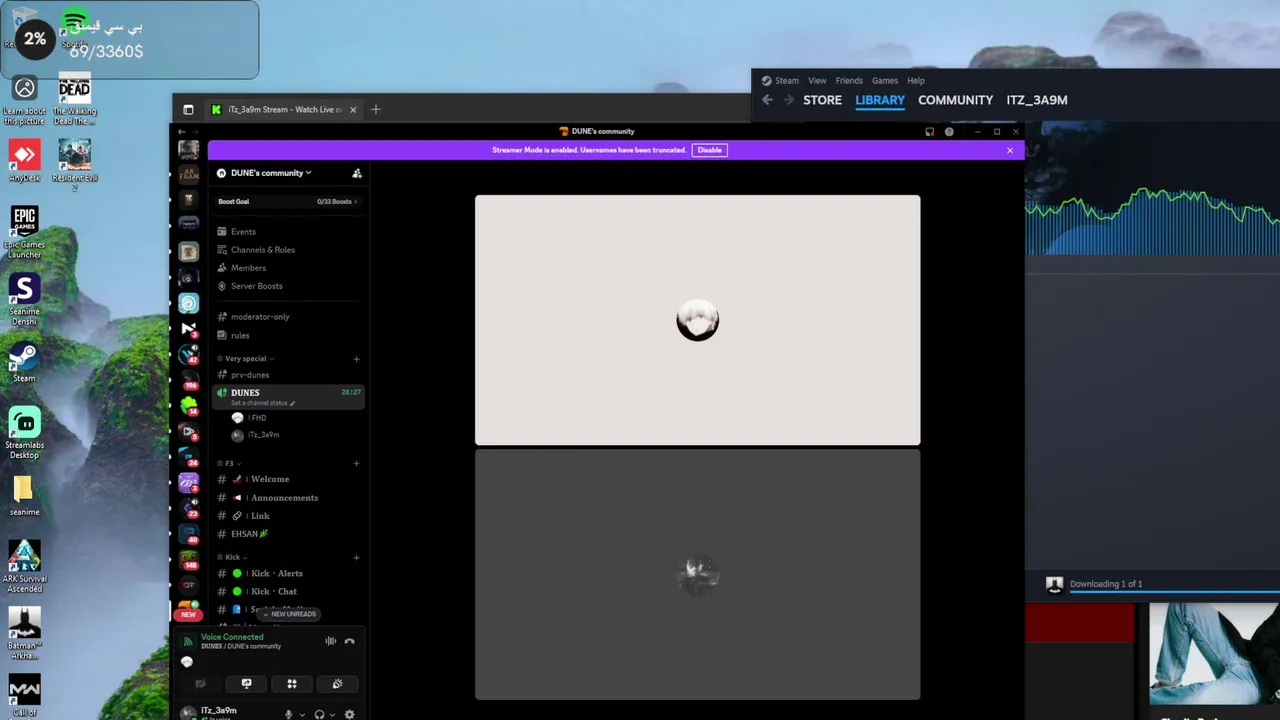The image size is (1280, 720).
Task: Open Discord user settings gear
Action: 349,714
